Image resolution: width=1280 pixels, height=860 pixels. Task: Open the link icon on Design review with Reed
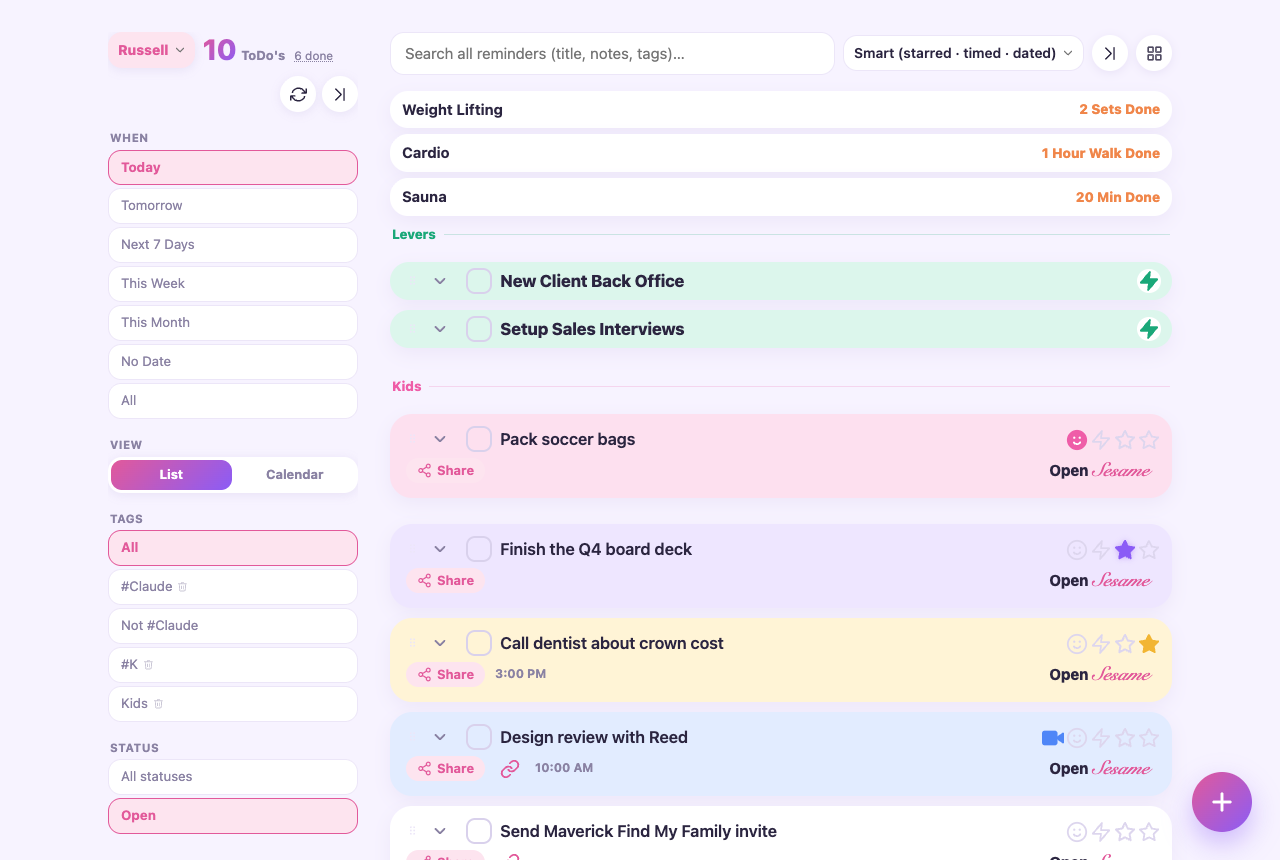click(x=510, y=768)
